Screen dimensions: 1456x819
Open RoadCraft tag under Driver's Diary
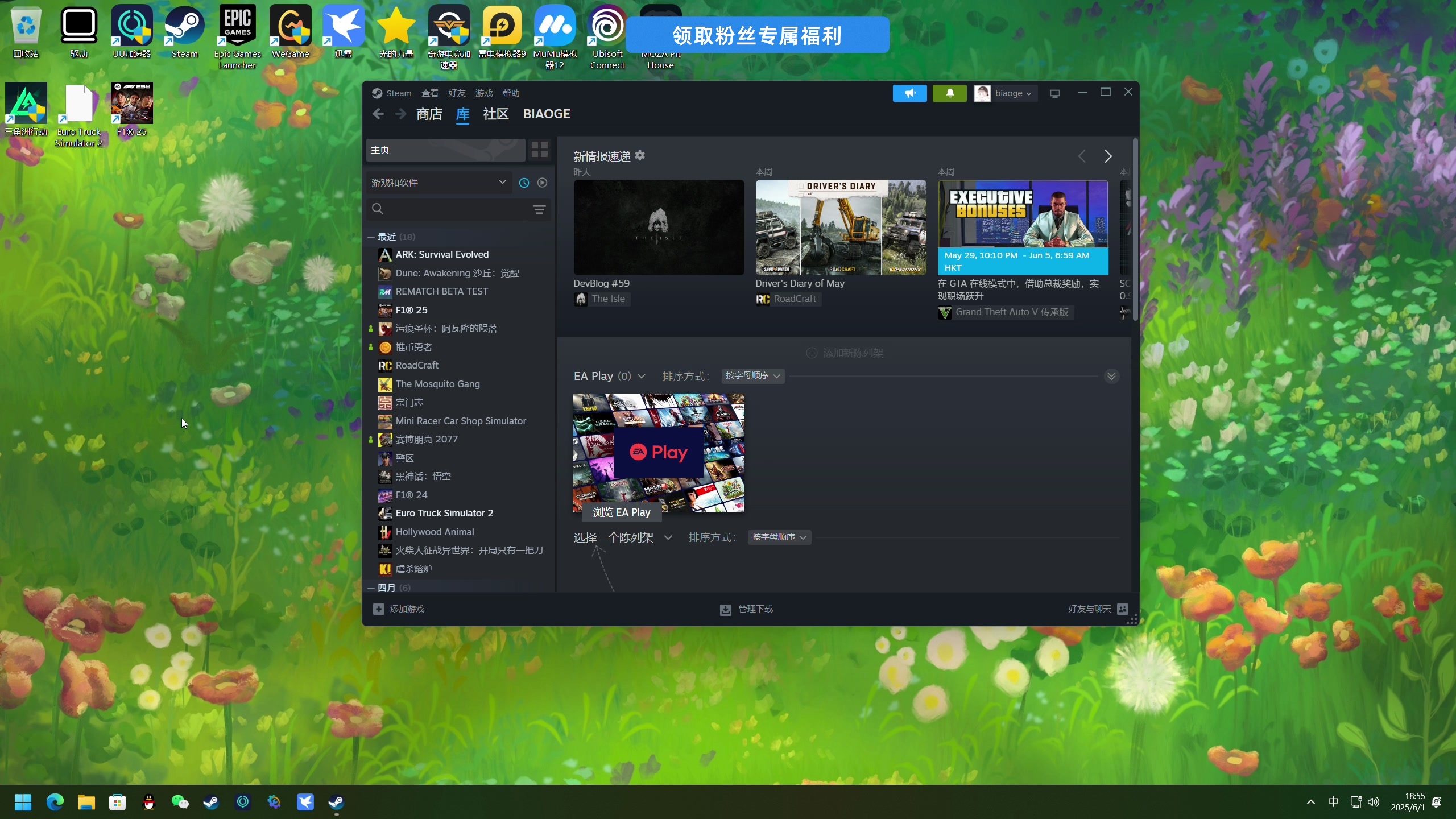coord(788,299)
